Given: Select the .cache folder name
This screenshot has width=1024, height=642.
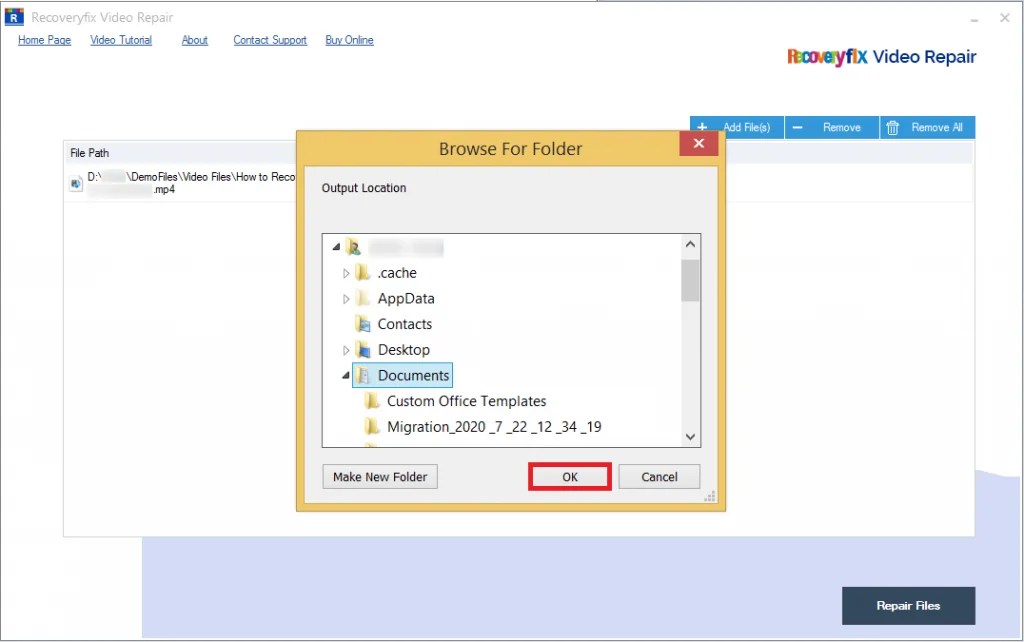Looking at the screenshot, I should click(x=397, y=273).
